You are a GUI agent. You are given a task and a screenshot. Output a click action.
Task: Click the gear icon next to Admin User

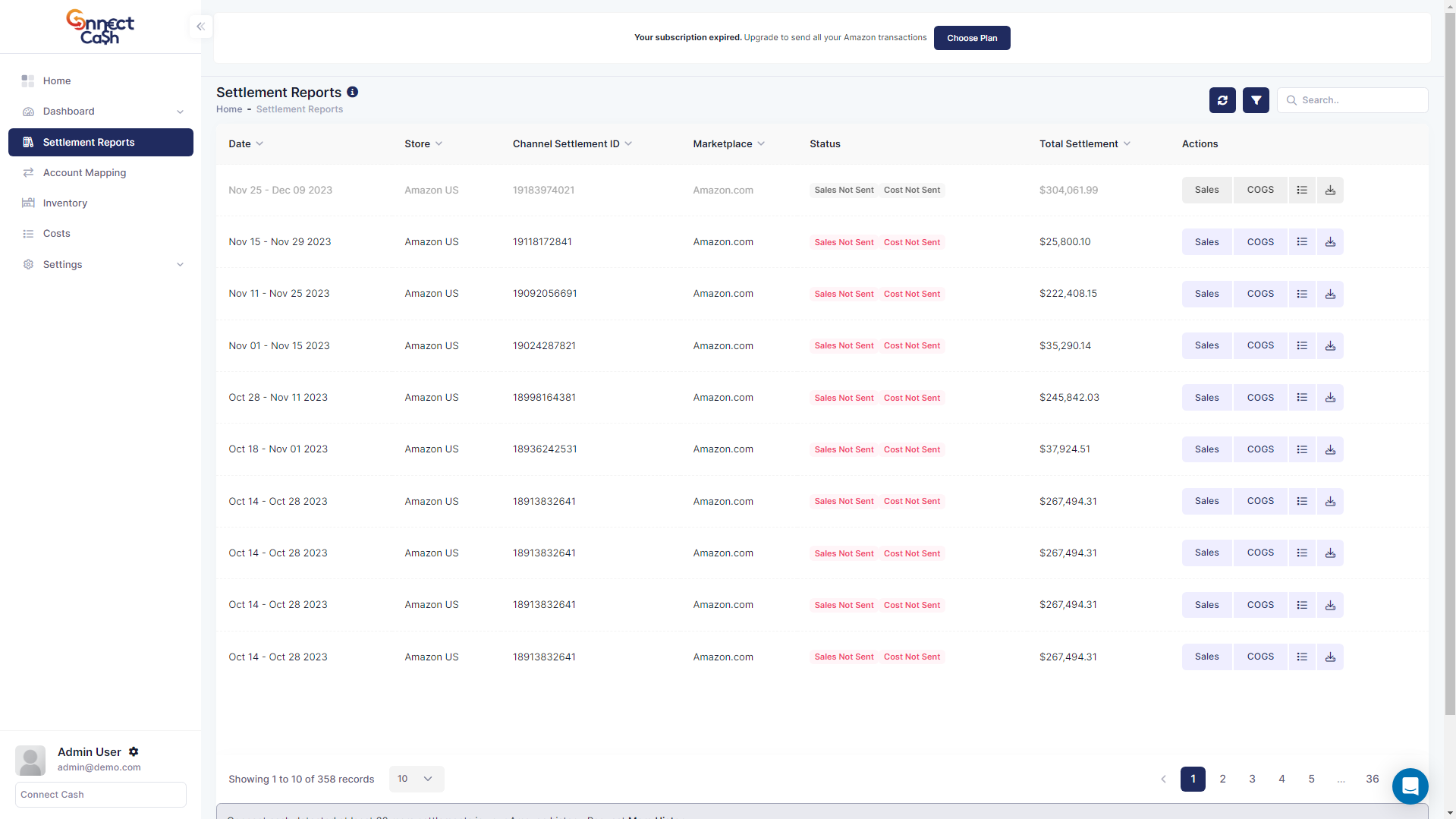click(x=134, y=751)
